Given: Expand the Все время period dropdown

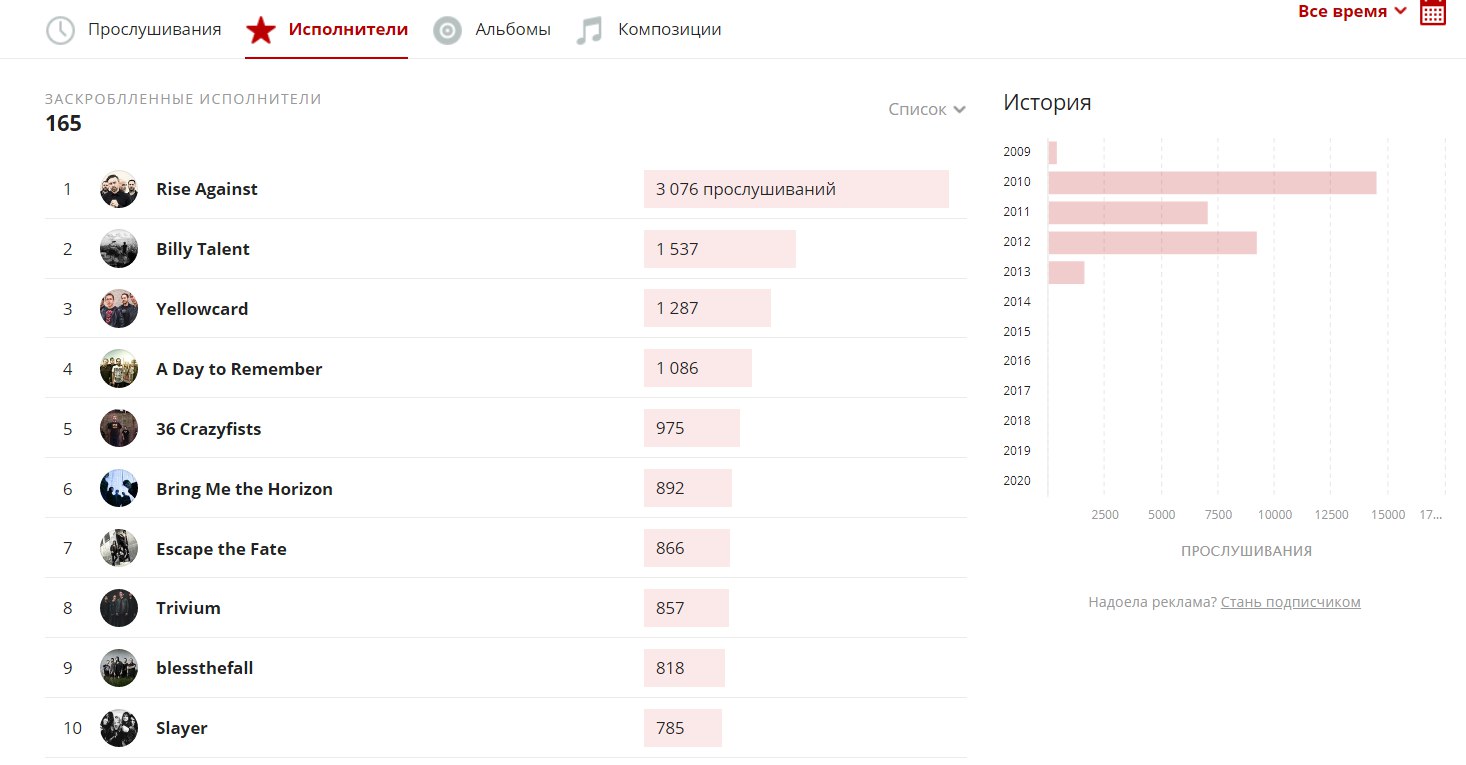Looking at the screenshot, I should coord(1352,11).
